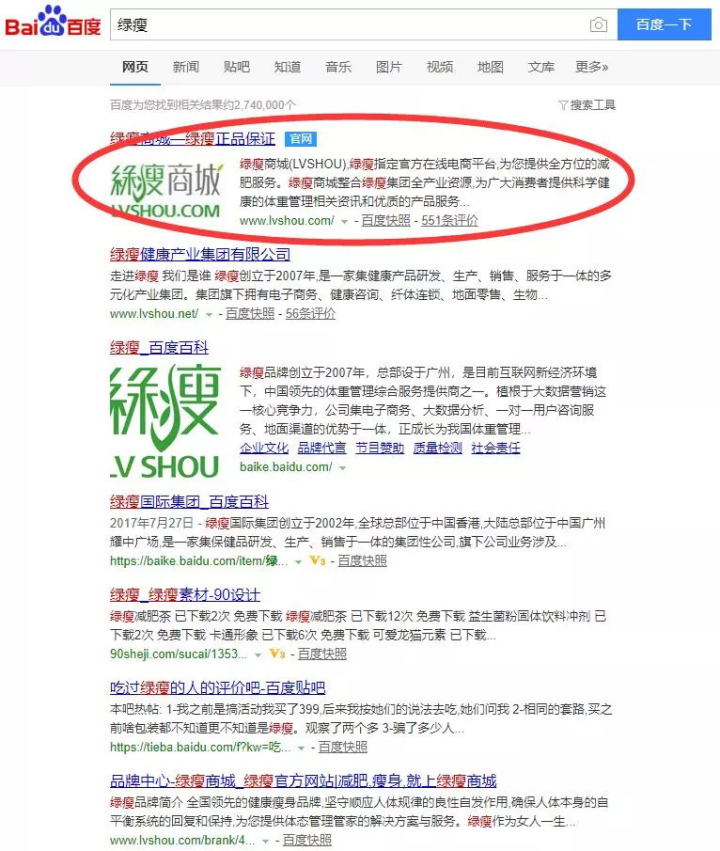The width and height of the screenshot is (720, 851).
Task: Expand dropdown arrow next to baike.baidu.com/
Action: pyautogui.click(x=342, y=467)
